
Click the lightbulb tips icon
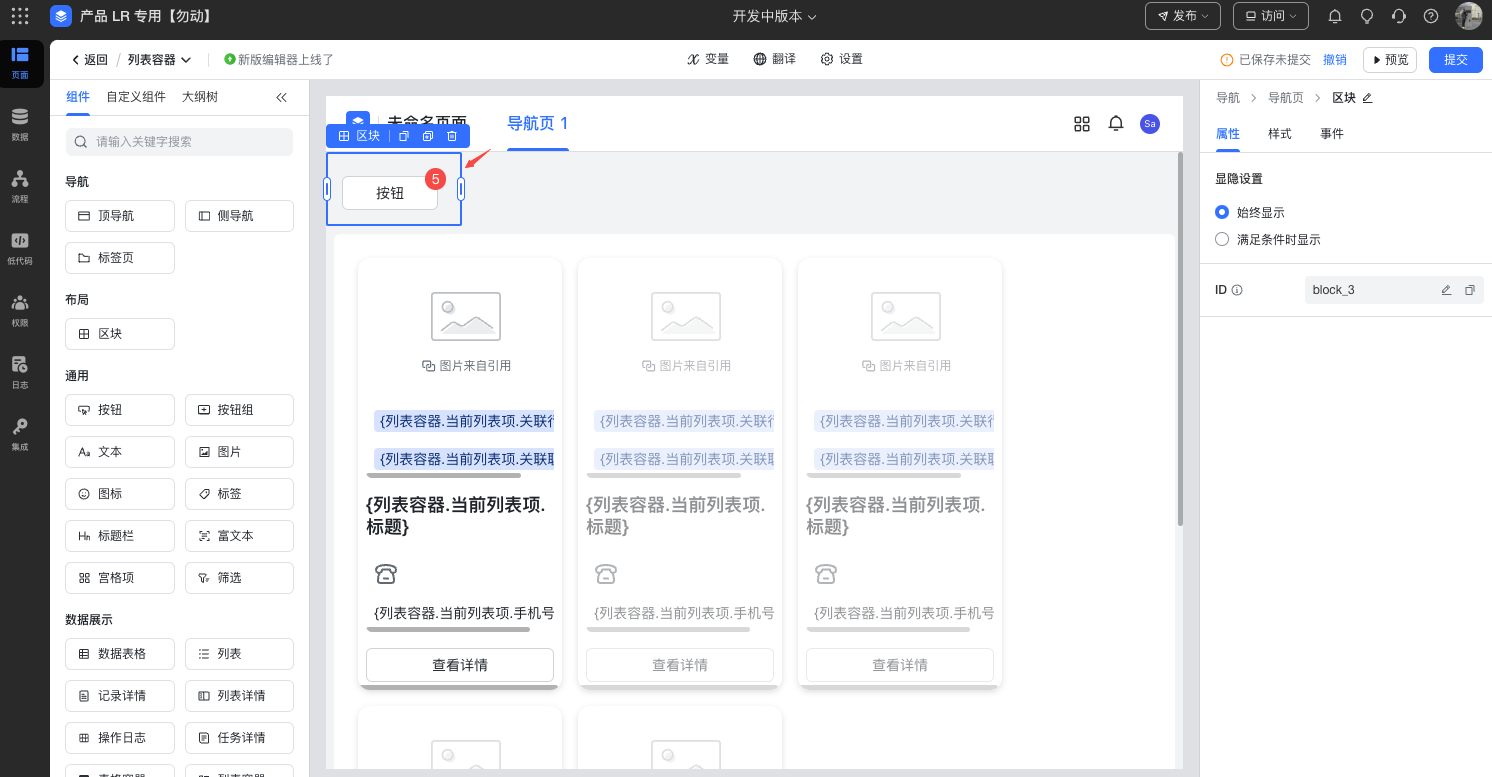[x=1367, y=16]
